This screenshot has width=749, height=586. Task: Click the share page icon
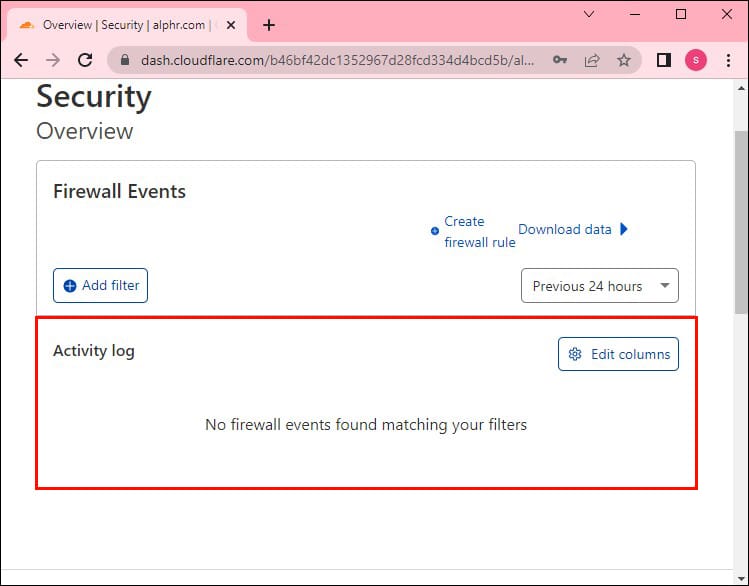click(x=592, y=60)
